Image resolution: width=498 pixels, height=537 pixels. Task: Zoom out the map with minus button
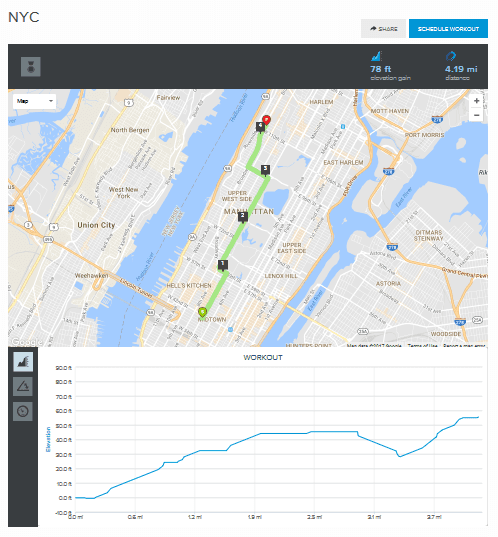coord(476,115)
